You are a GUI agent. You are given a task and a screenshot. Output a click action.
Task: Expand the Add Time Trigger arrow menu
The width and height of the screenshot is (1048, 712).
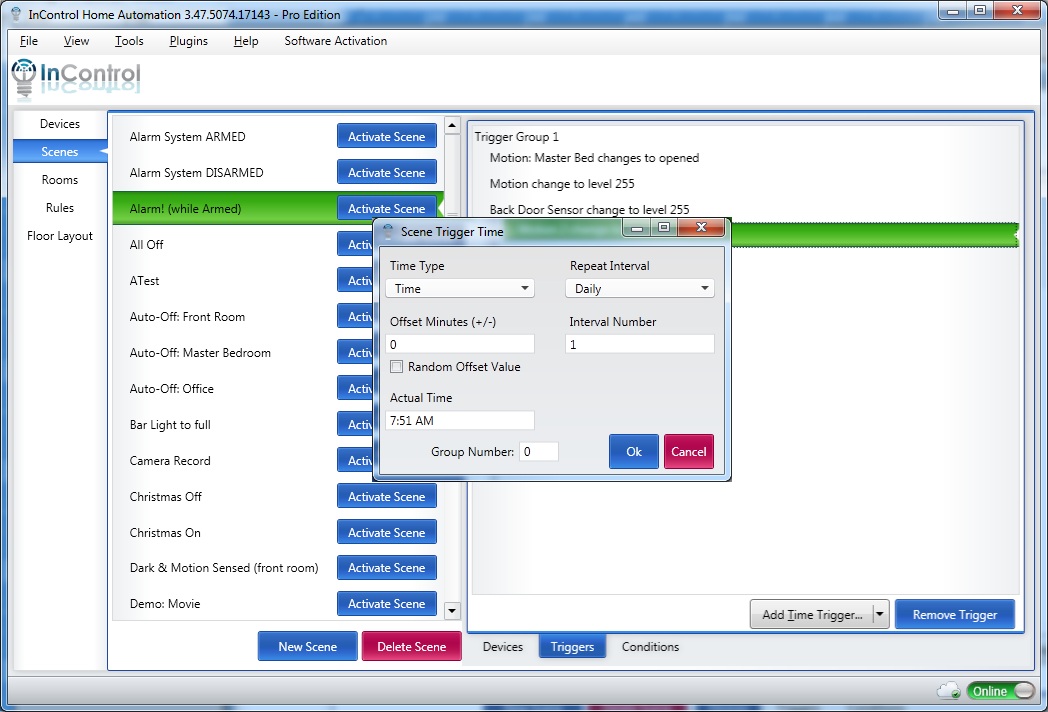tap(881, 615)
